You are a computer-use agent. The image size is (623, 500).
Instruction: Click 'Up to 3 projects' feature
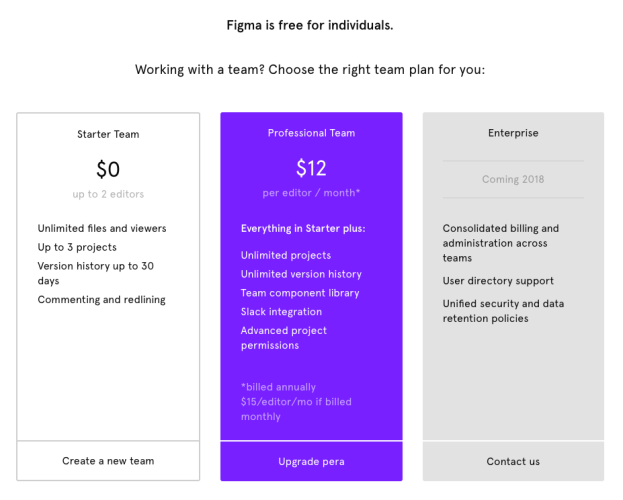(77, 247)
